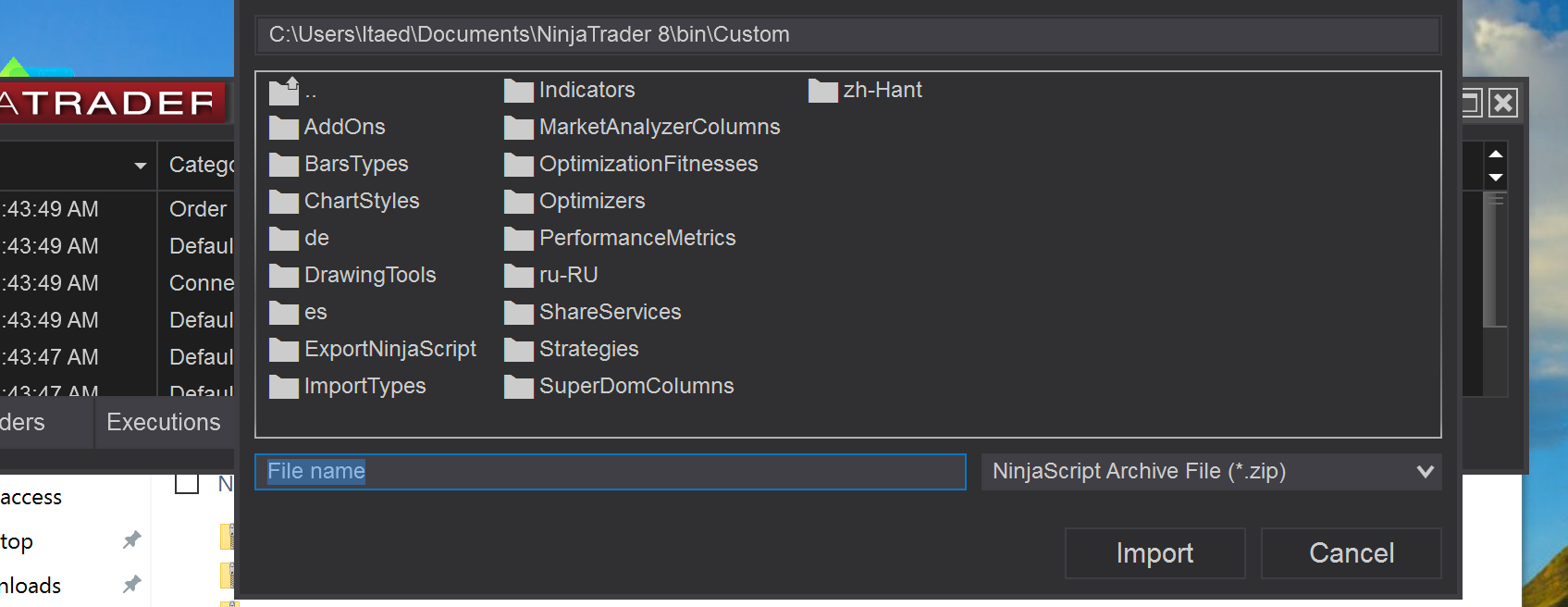1568x607 pixels.
Task: Open the ru-RU folder
Action: coord(551,275)
